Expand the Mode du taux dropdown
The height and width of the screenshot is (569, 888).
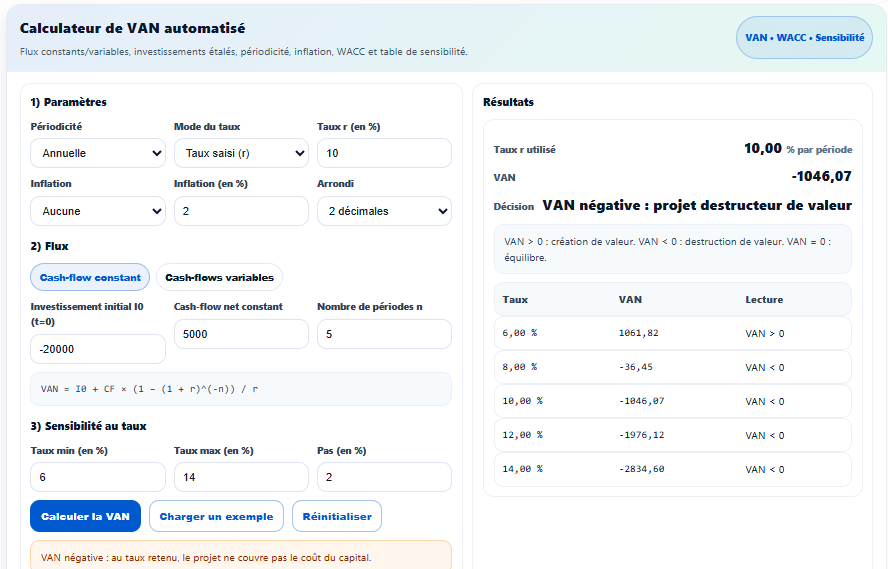coord(240,153)
